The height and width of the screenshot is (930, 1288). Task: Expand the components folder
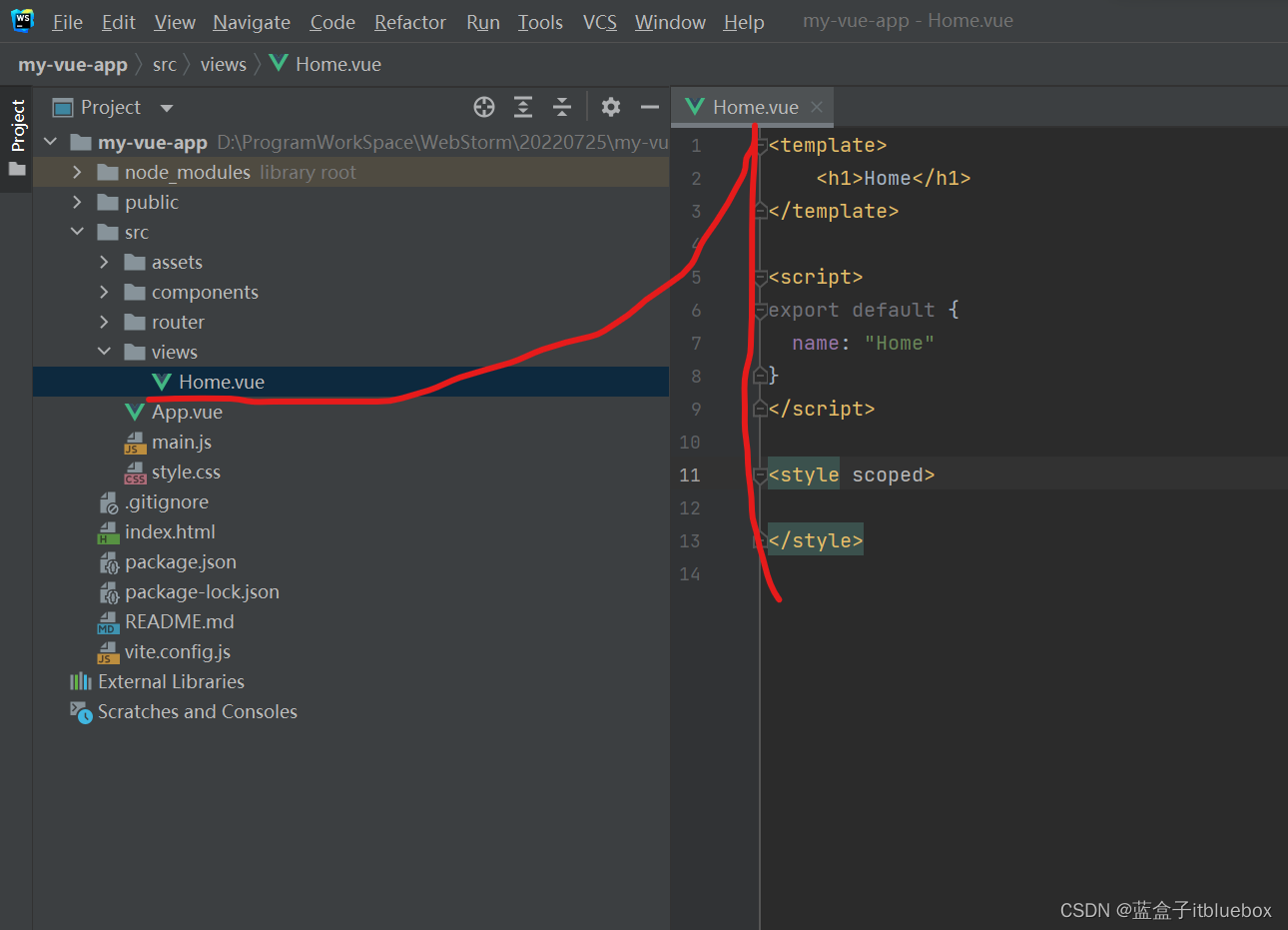click(x=104, y=292)
